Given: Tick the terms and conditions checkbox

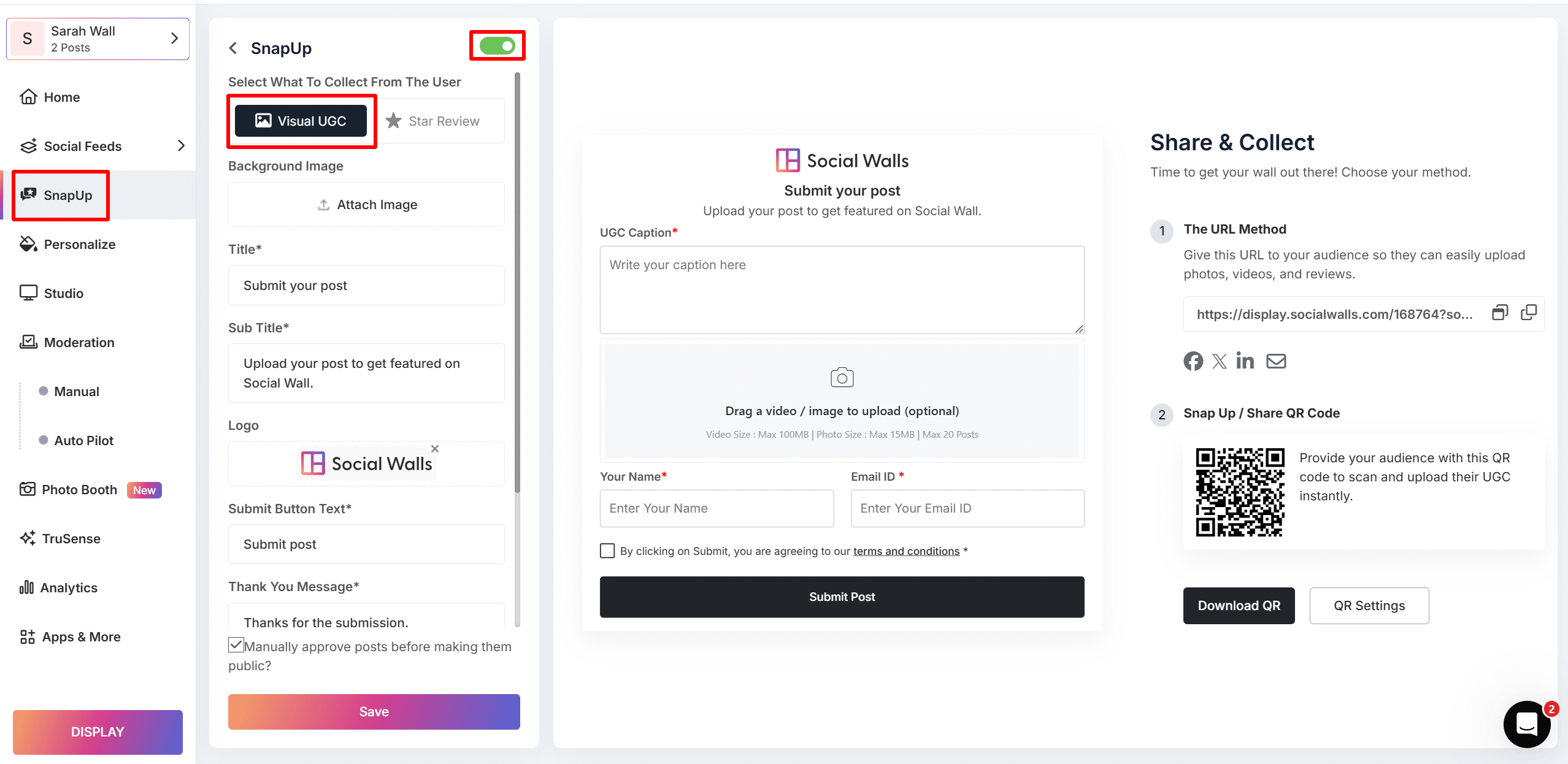Looking at the screenshot, I should tap(607, 551).
